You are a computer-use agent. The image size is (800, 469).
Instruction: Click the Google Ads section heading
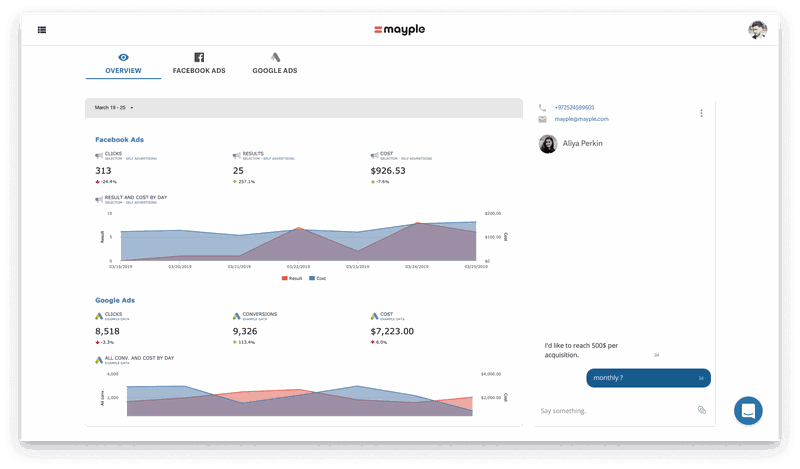(x=115, y=300)
